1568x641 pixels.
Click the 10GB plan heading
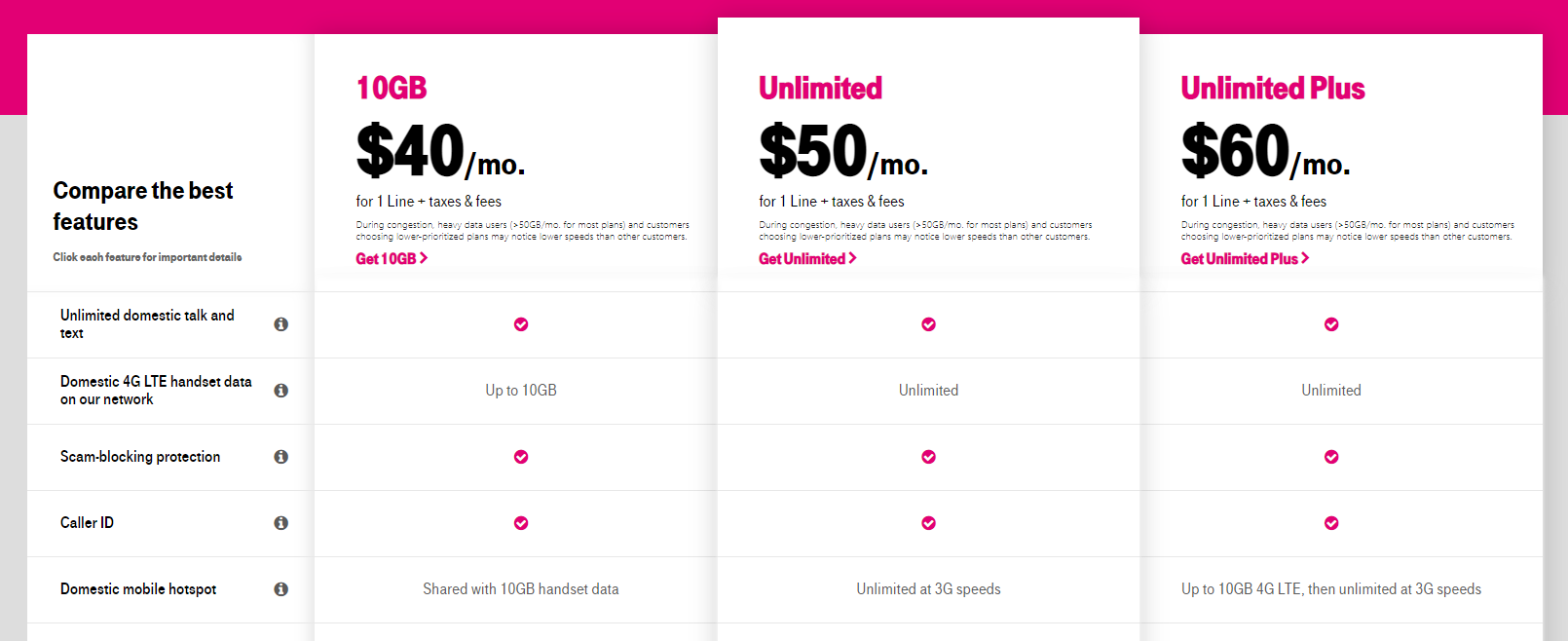click(392, 89)
